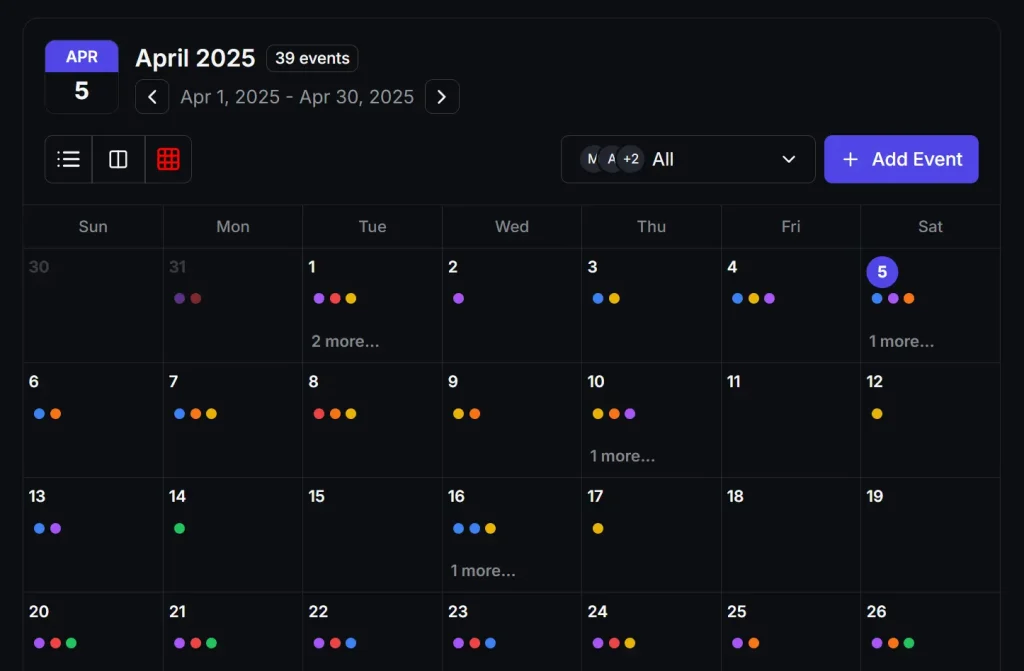Expand the '1 more...' events on April 10
This screenshot has width=1024, height=671.
click(622, 455)
